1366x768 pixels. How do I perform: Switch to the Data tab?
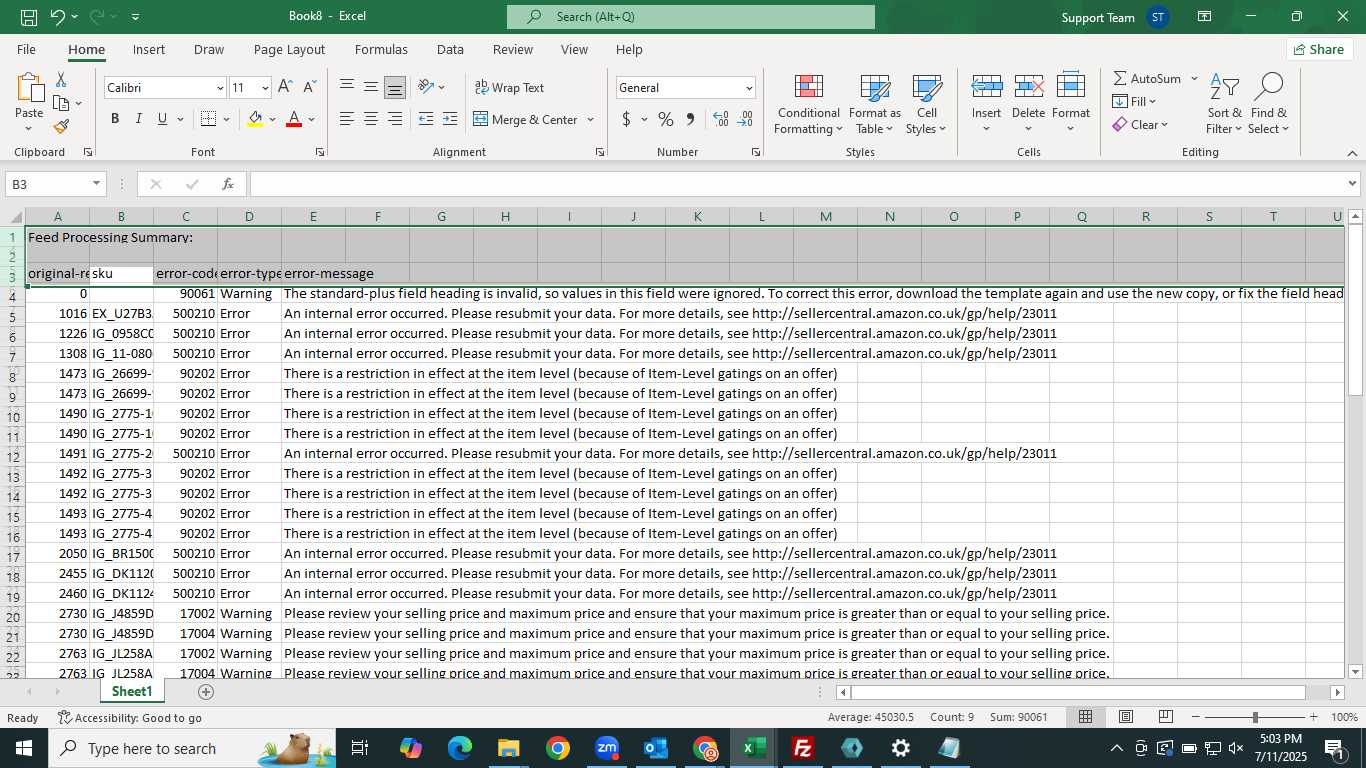point(450,49)
